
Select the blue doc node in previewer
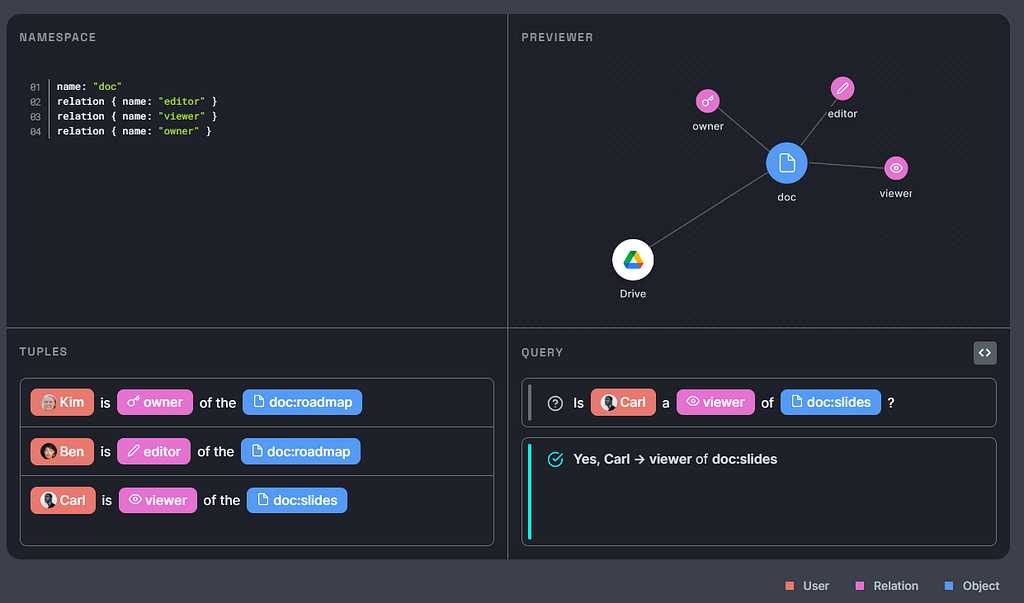coord(786,163)
